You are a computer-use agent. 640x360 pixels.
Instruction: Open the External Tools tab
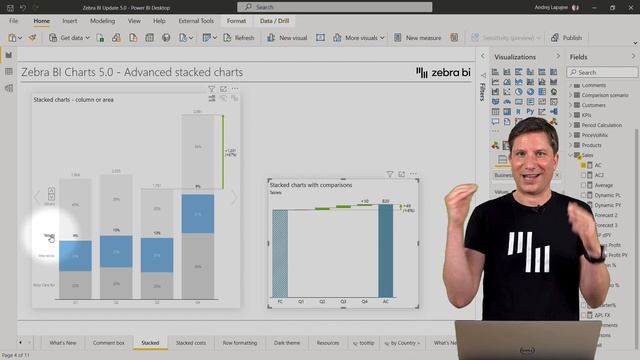(x=196, y=20)
